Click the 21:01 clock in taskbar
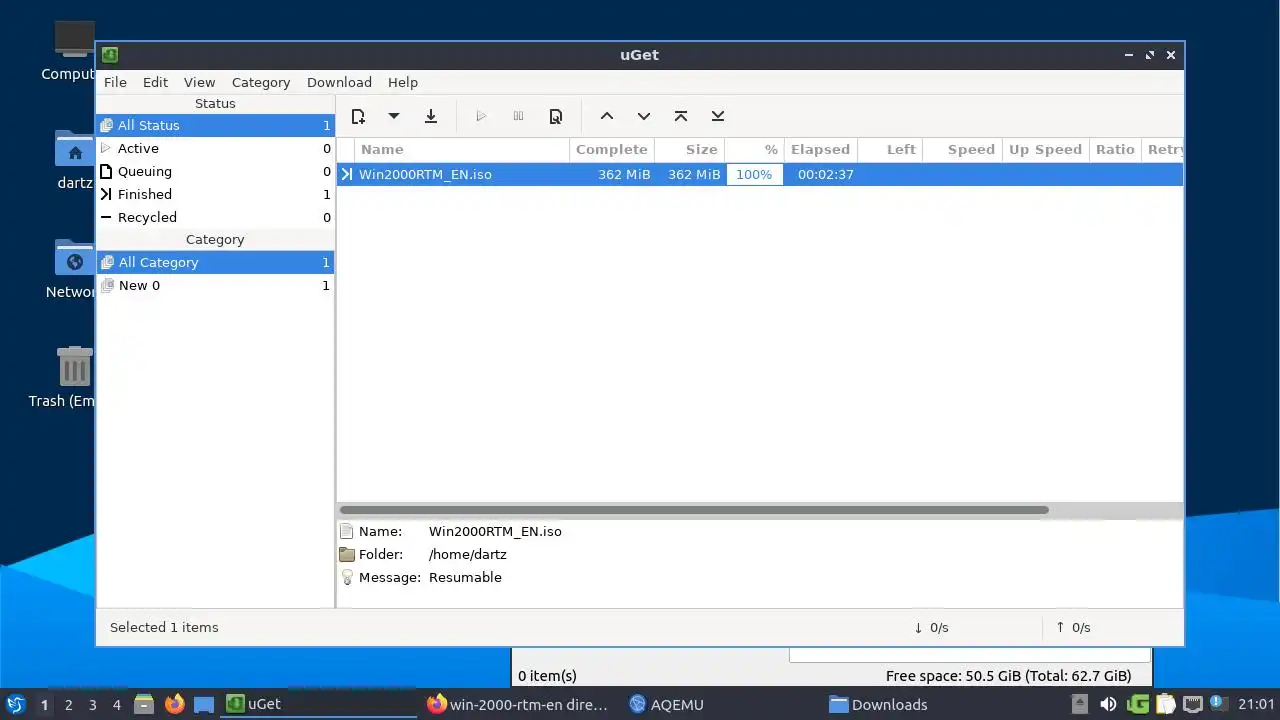Screen dimensions: 1280x720 pyautogui.click(x=1256, y=704)
